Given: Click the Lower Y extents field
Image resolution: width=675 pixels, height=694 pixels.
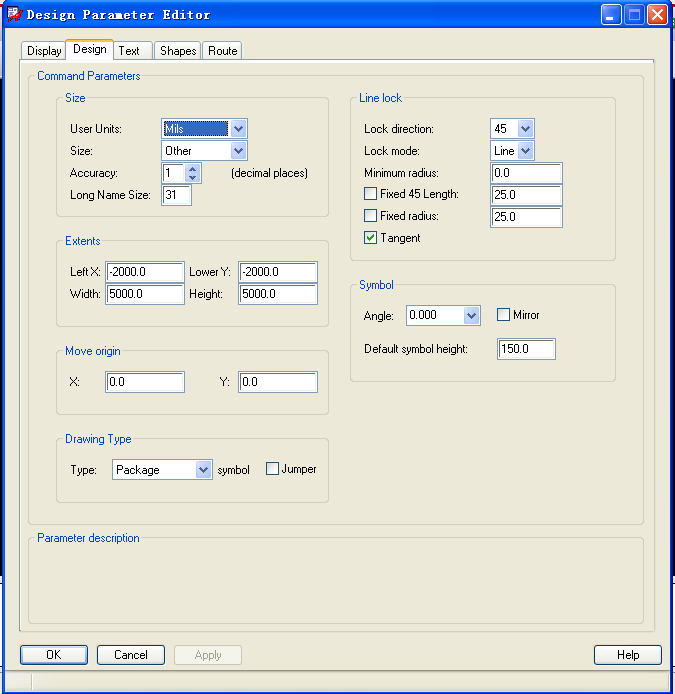Looking at the screenshot, I should click(278, 272).
